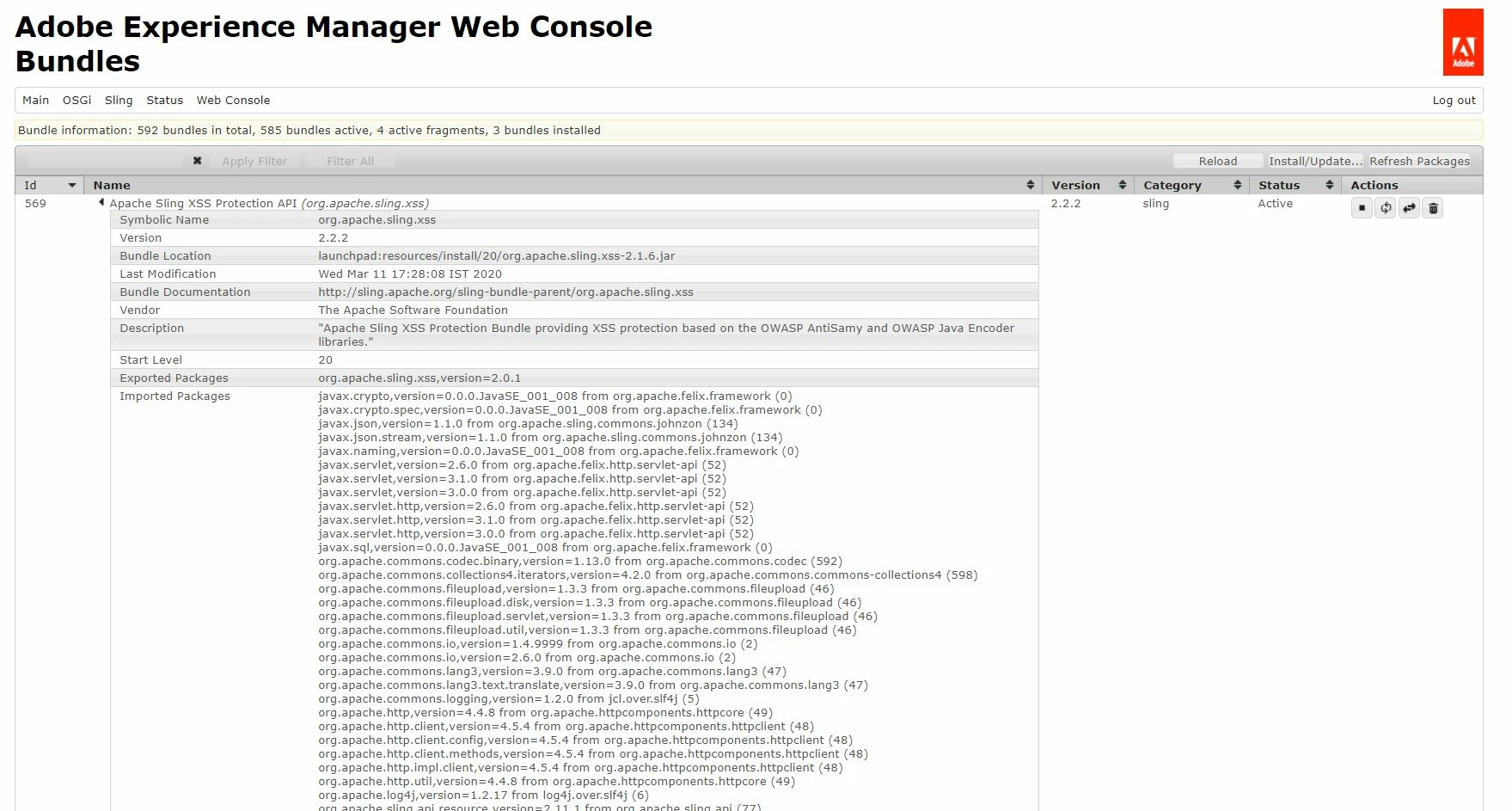Screen dimensions: 1512x811
Task: Click the Bundle Location jar path
Action: pyautogui.click(x=496, y=256)
